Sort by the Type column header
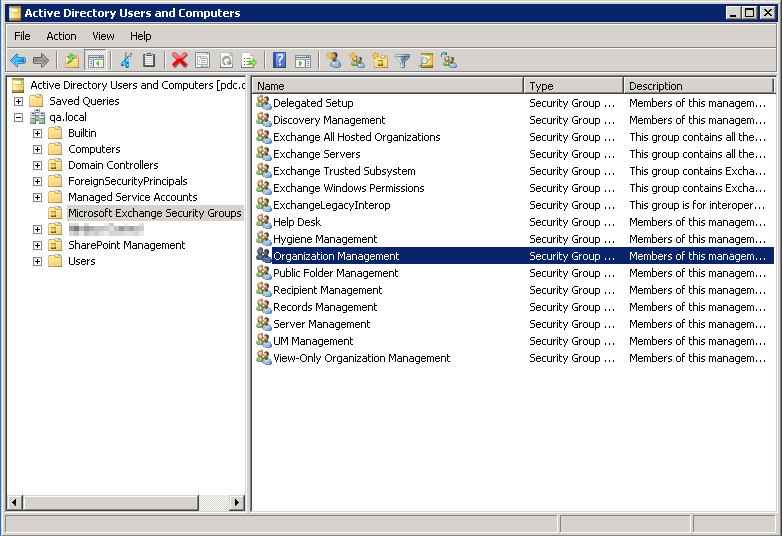Image resolution: width=782 pixels, height=536 pixels. tap(574, 86)
